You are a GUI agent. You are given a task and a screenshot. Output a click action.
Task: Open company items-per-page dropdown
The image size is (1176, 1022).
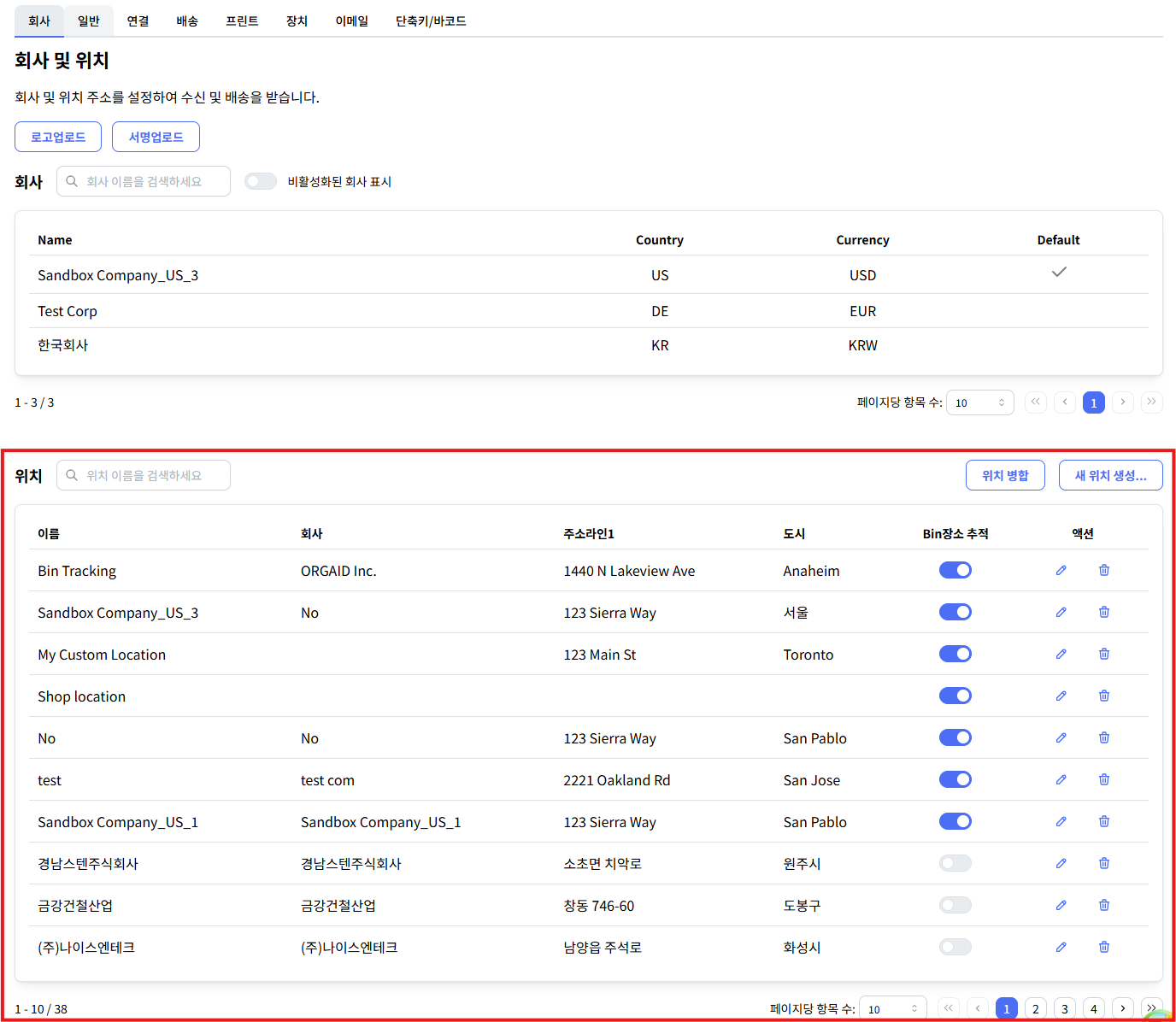[x=980, y=402]
